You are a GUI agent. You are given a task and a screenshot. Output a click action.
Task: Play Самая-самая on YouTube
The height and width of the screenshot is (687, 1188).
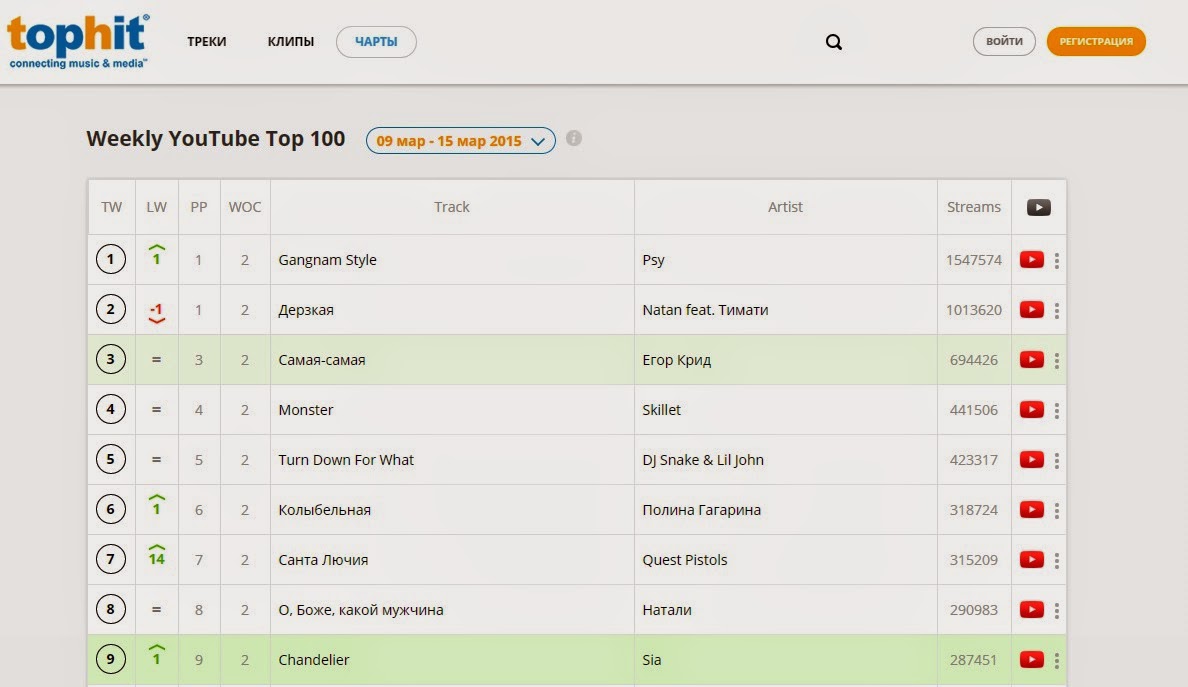point(1031,360)
